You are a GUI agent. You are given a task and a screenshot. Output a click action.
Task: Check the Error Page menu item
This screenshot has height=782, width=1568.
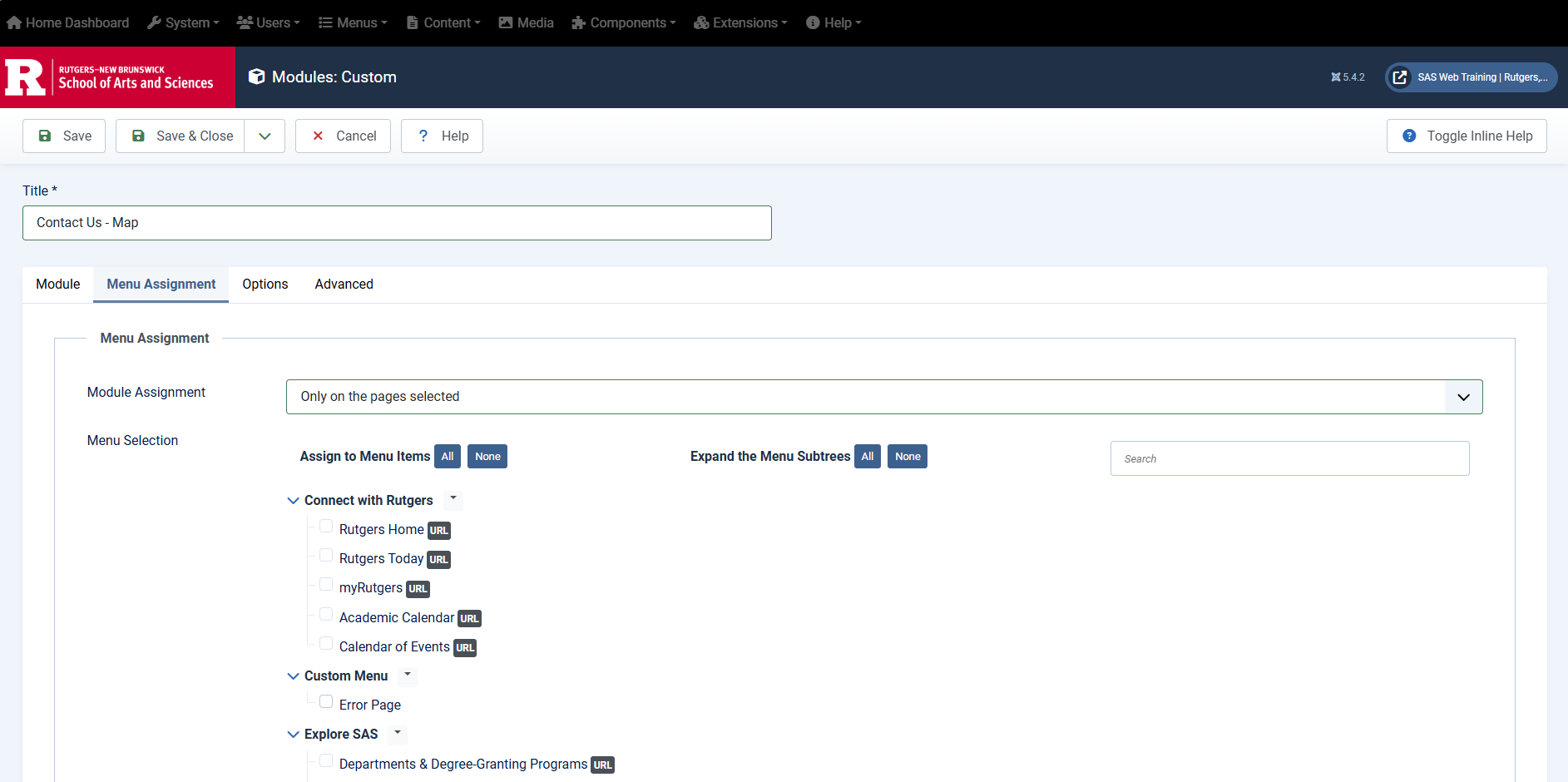(x=326, y=702)
